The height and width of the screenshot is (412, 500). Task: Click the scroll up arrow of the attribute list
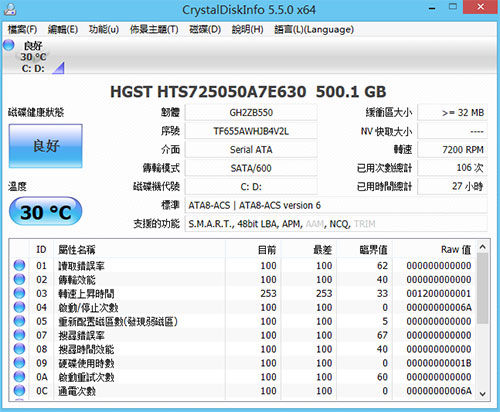tap(482, 247)
